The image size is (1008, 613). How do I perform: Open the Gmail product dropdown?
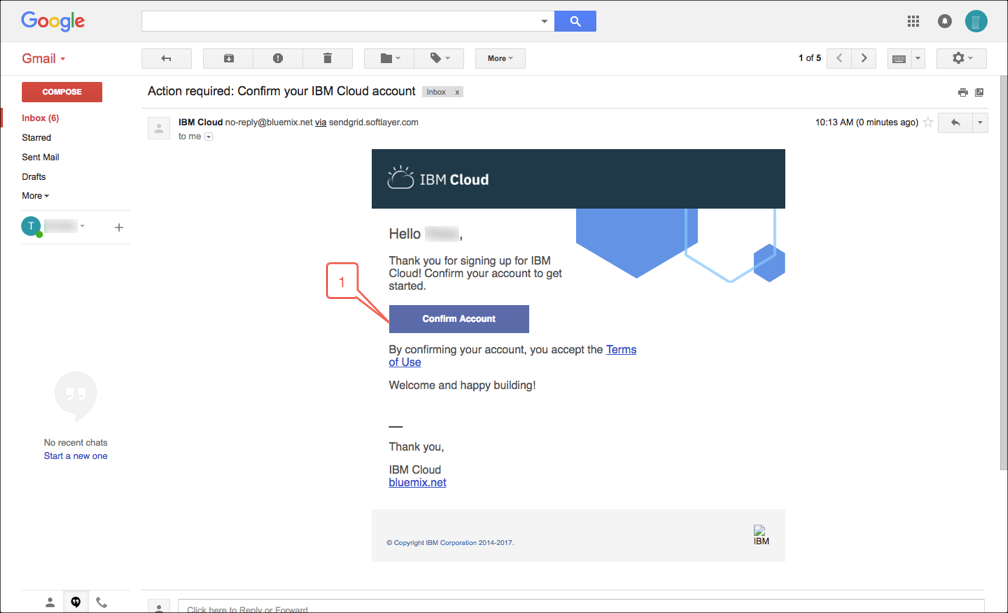[44, 58]
